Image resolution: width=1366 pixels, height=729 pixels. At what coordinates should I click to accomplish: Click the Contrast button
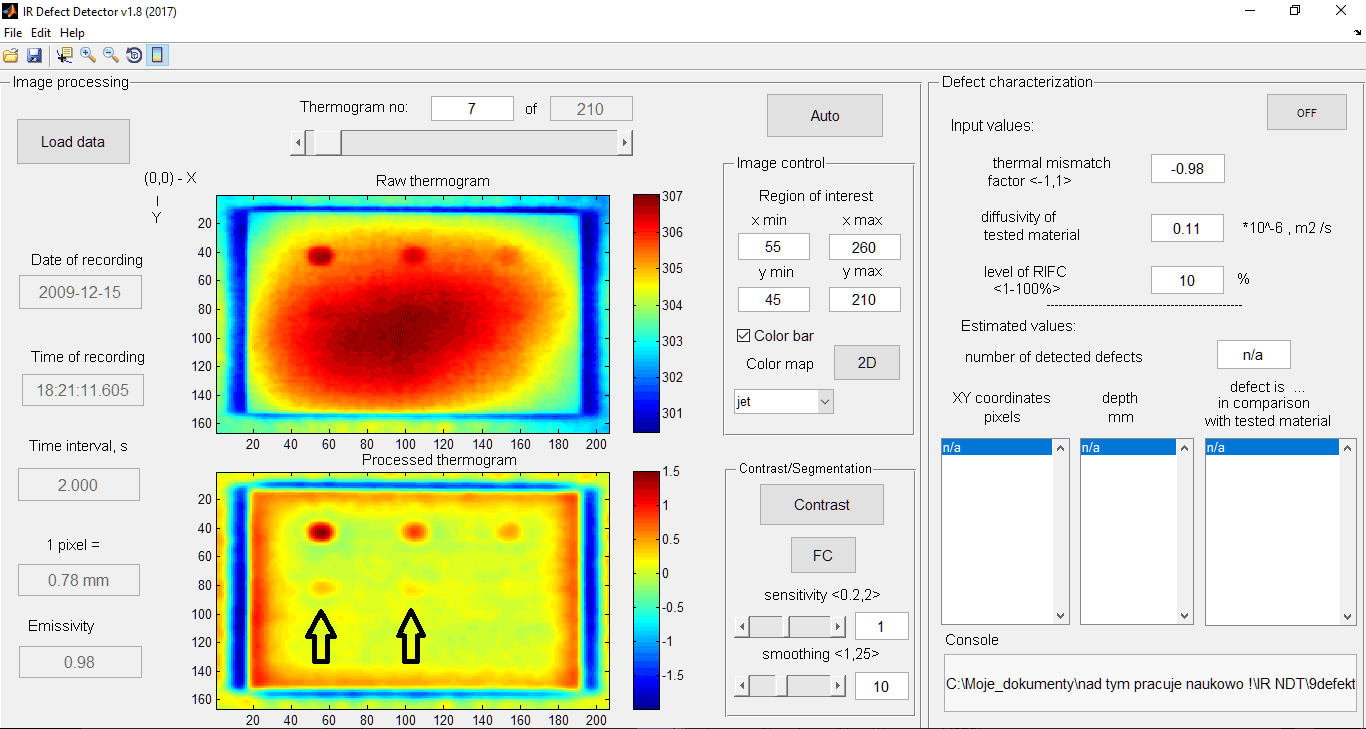tap(821, 505)
